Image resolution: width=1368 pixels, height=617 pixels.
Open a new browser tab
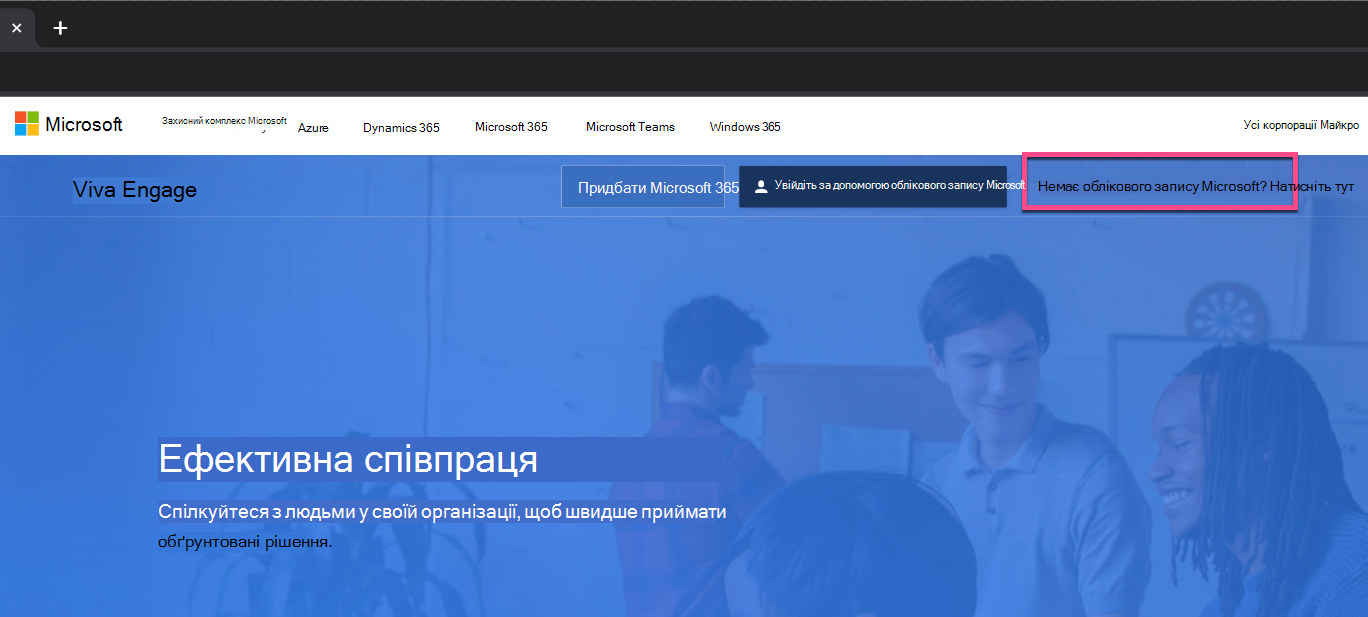[x=60, y=28]
